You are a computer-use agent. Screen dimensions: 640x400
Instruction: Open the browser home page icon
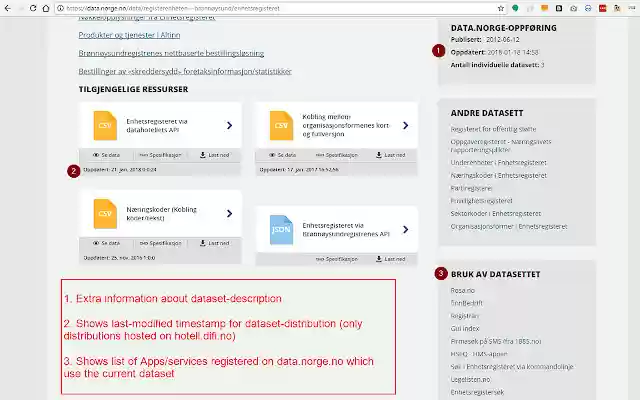click(46, 8)
